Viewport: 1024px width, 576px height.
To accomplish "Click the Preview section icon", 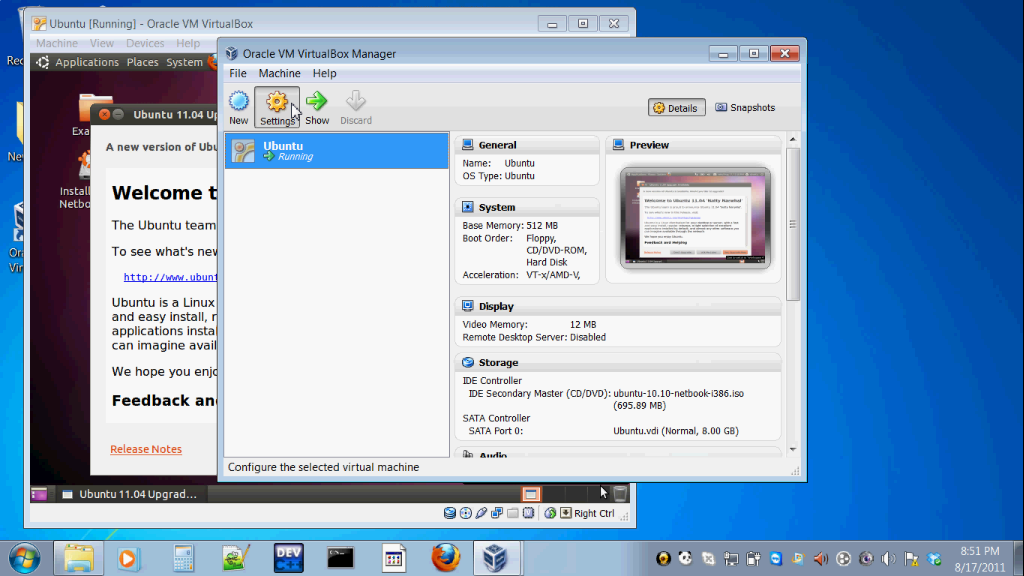I will click(x=618, y=144).
